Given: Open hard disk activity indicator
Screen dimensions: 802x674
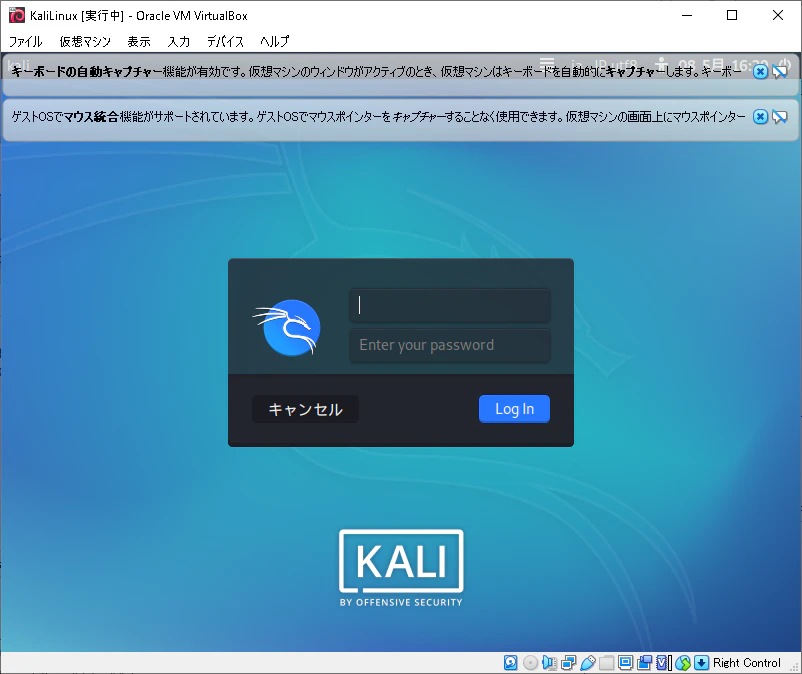Looking at the screenshot, I should (510, 663).
